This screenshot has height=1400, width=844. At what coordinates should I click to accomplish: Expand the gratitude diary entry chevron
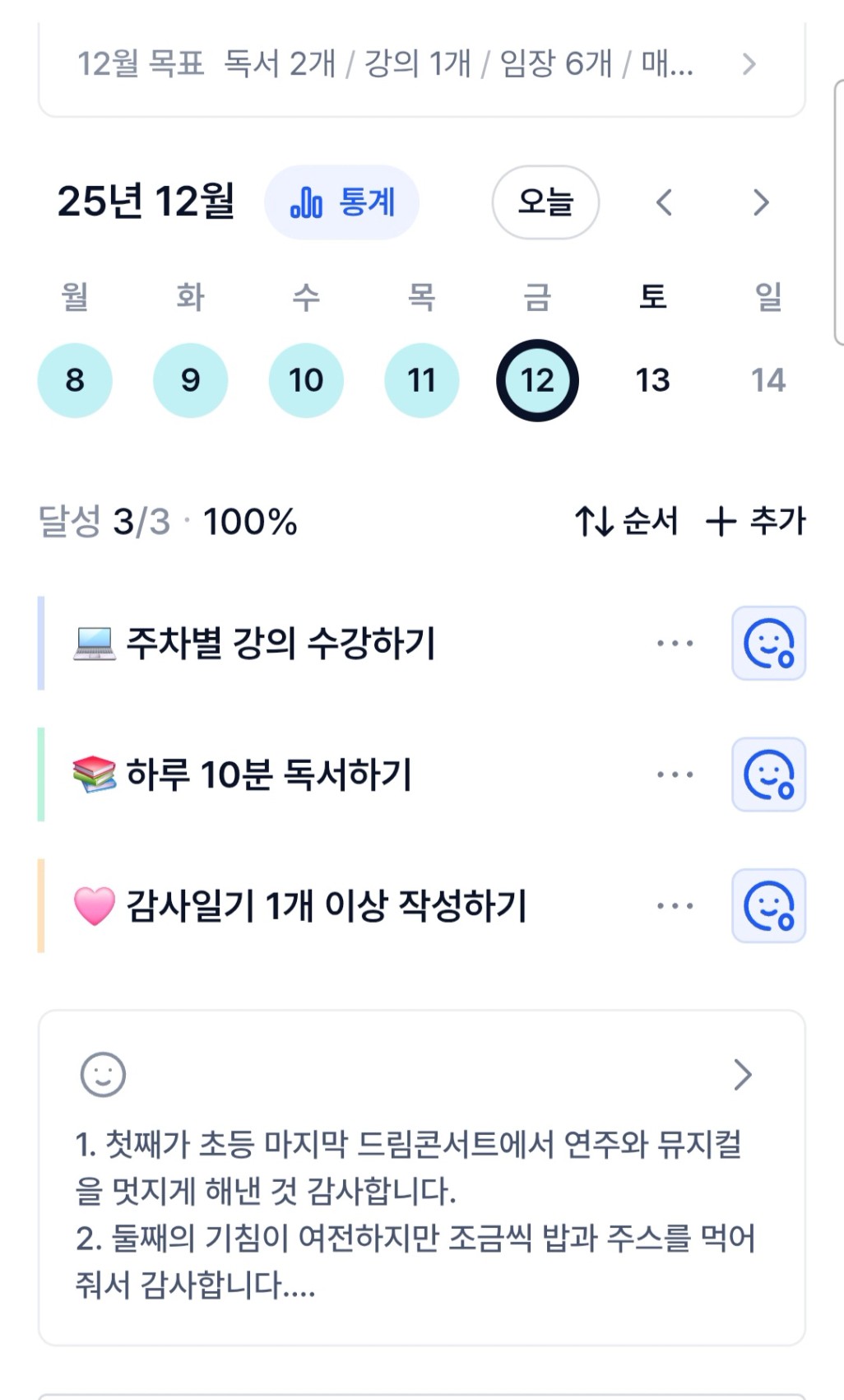742,1074
